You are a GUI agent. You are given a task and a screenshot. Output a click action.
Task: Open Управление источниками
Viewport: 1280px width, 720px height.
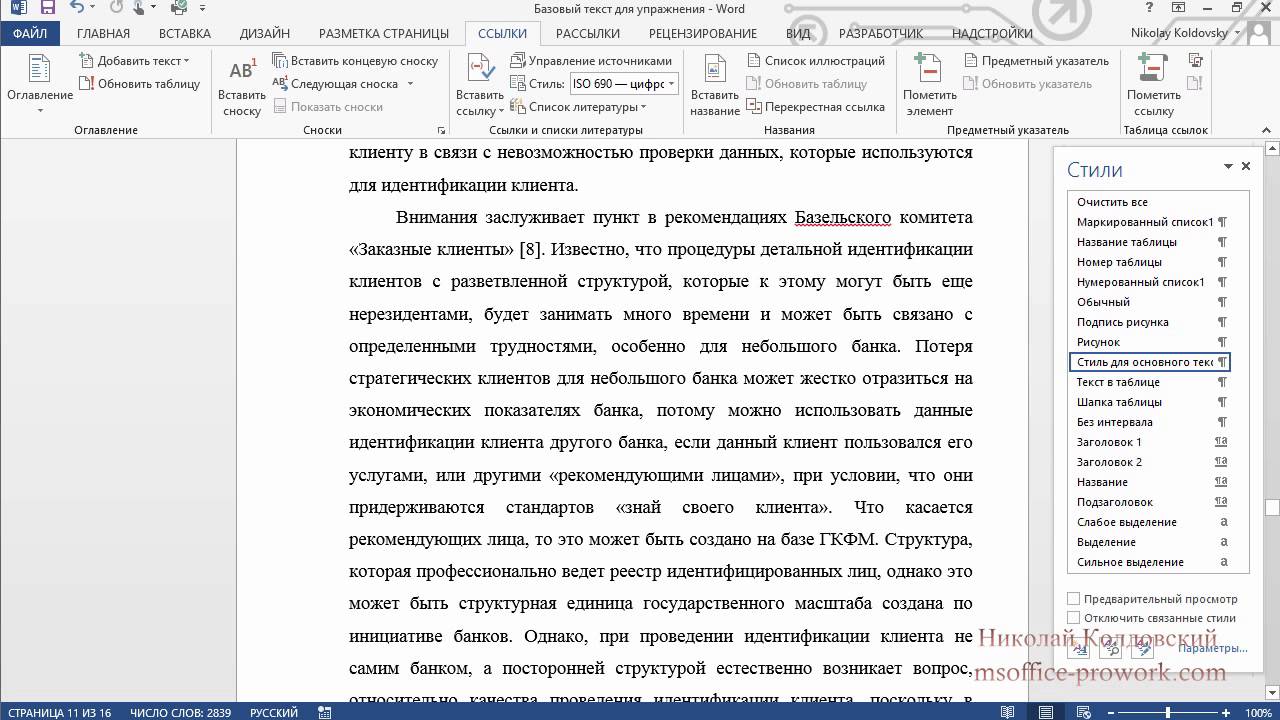click(x=590, y=61)
